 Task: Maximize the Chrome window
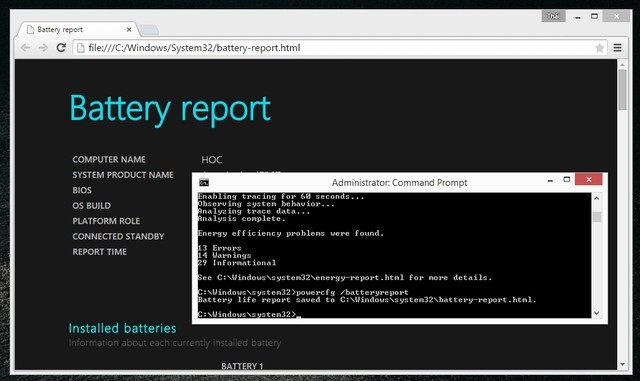click(x=595, y=16)
